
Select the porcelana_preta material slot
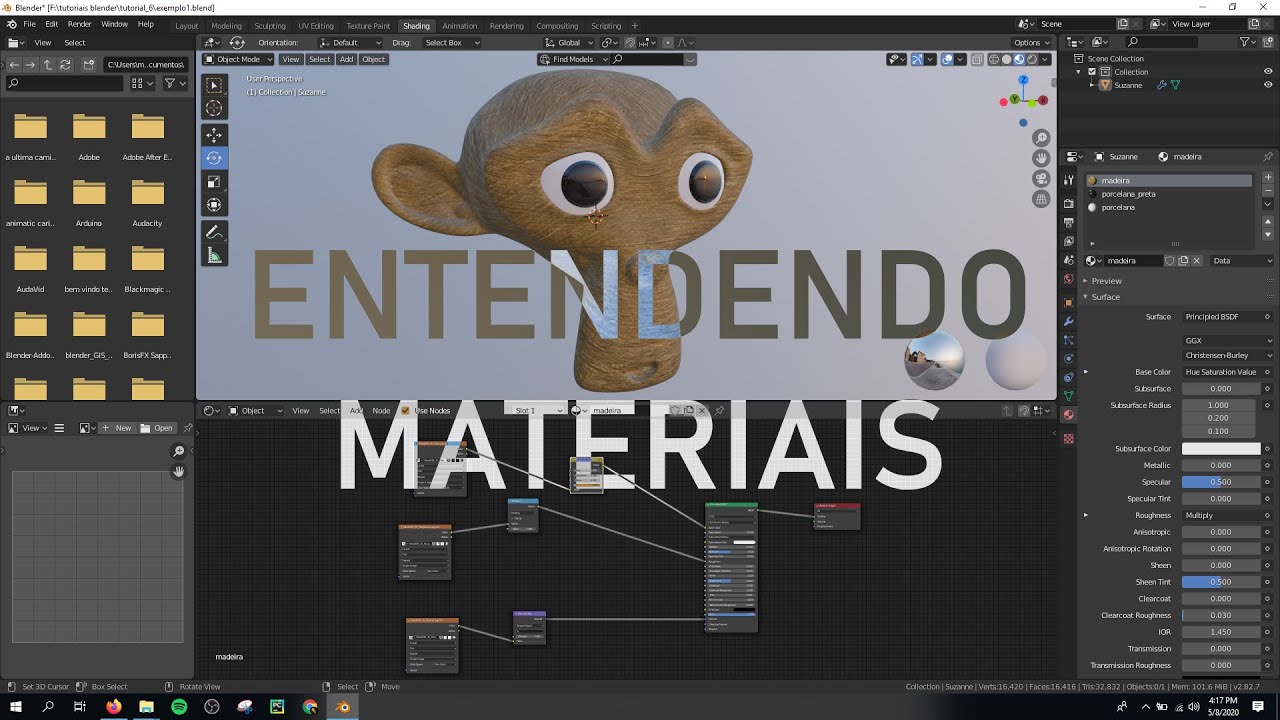tap(1169, 194)
